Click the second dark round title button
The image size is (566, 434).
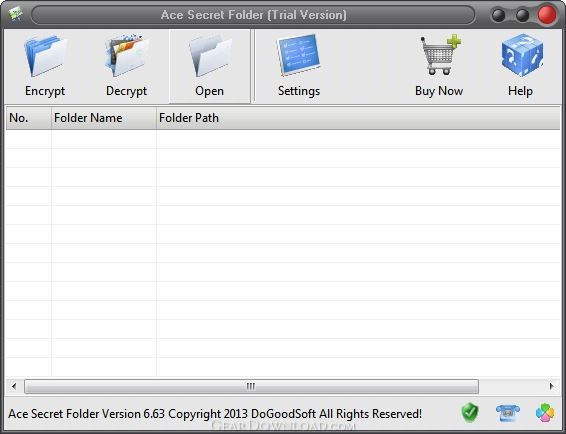(522, 16)
